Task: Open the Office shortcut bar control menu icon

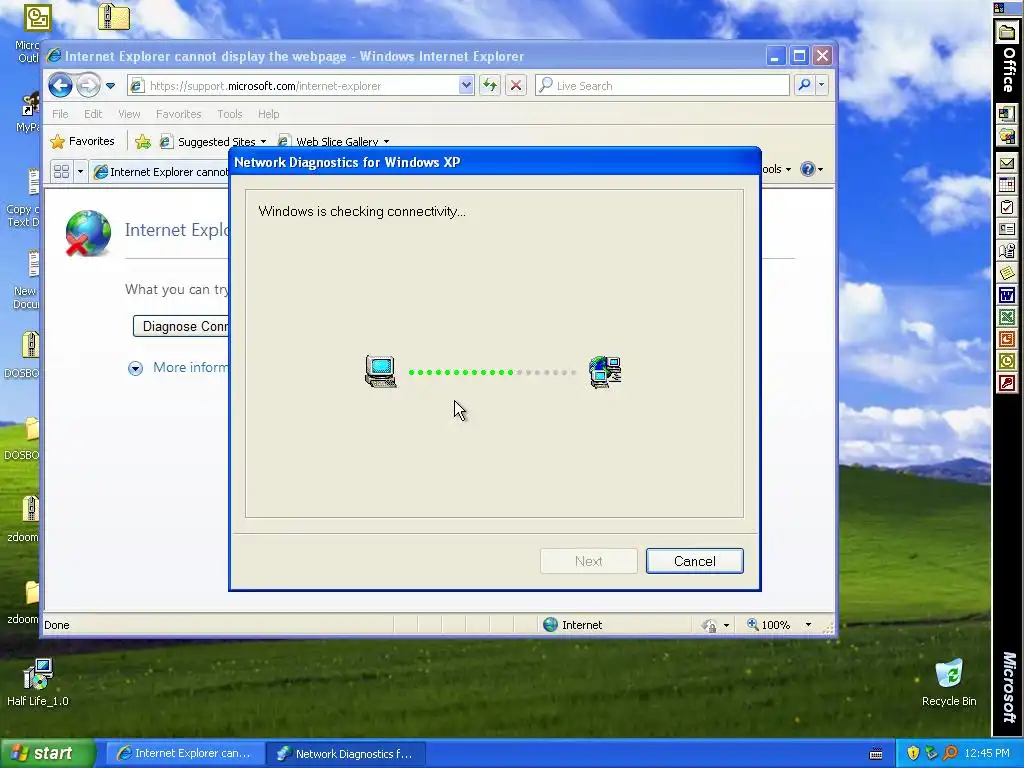Action: pyautogui.click(x=999, y=8)
